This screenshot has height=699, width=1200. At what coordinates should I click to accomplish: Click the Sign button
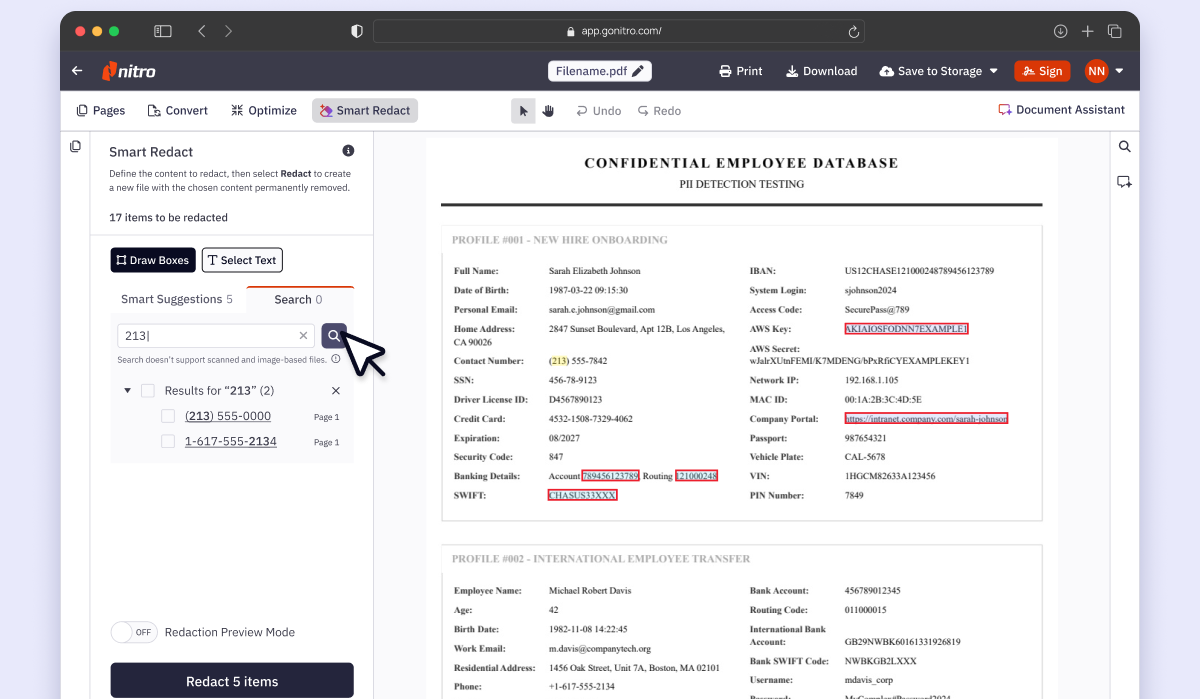(1042, 71)
